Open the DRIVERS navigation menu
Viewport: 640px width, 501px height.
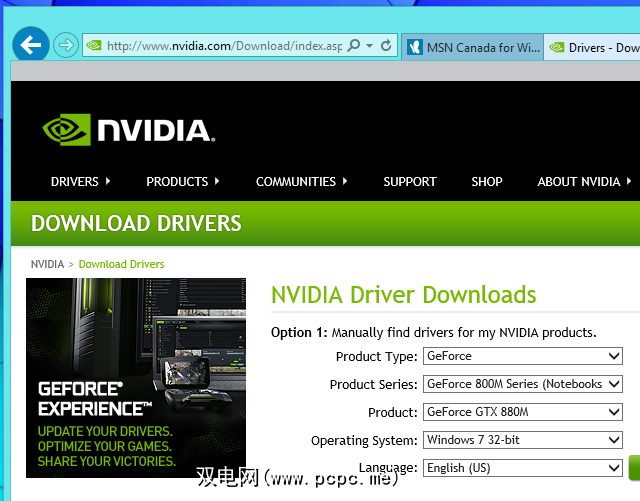point(80,181)
